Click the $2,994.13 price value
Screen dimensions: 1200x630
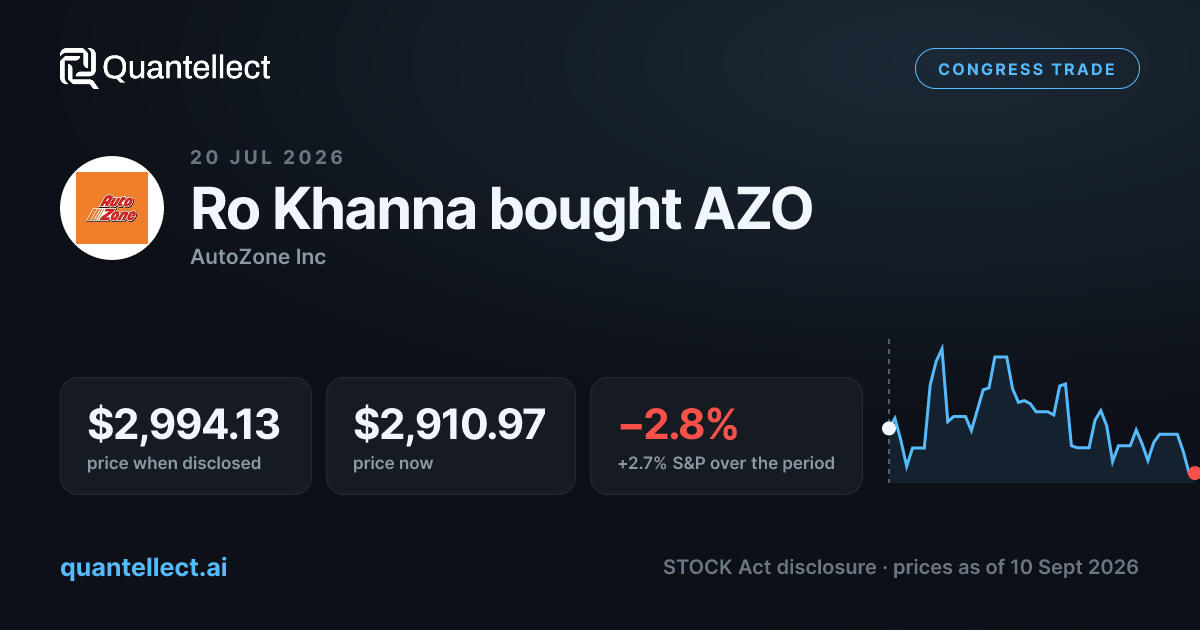pyautogui.click(x=184, y=424)
